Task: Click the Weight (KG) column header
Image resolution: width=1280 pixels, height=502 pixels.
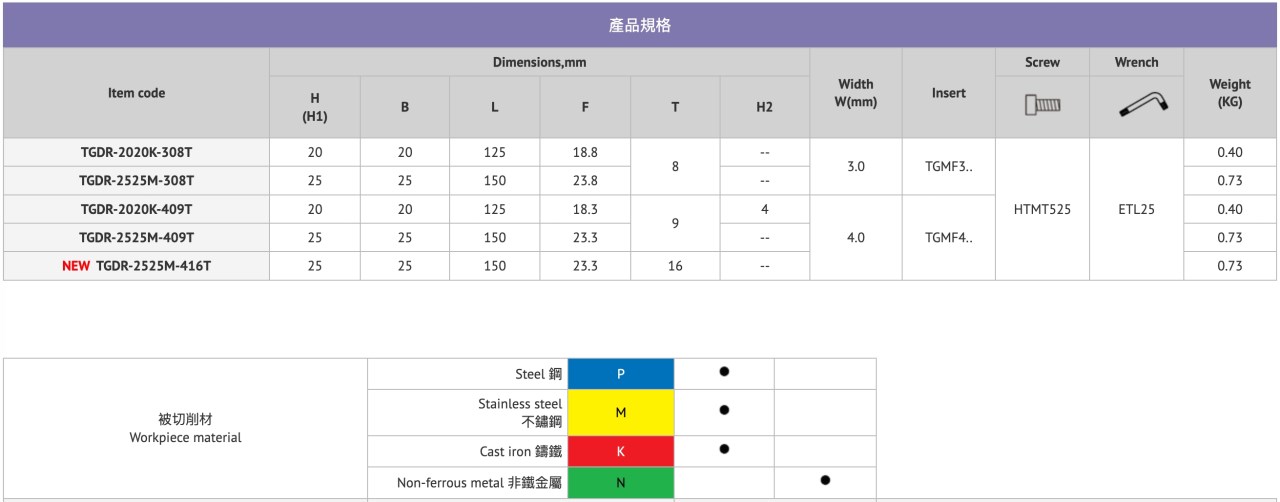Action: coord(1230,93)
